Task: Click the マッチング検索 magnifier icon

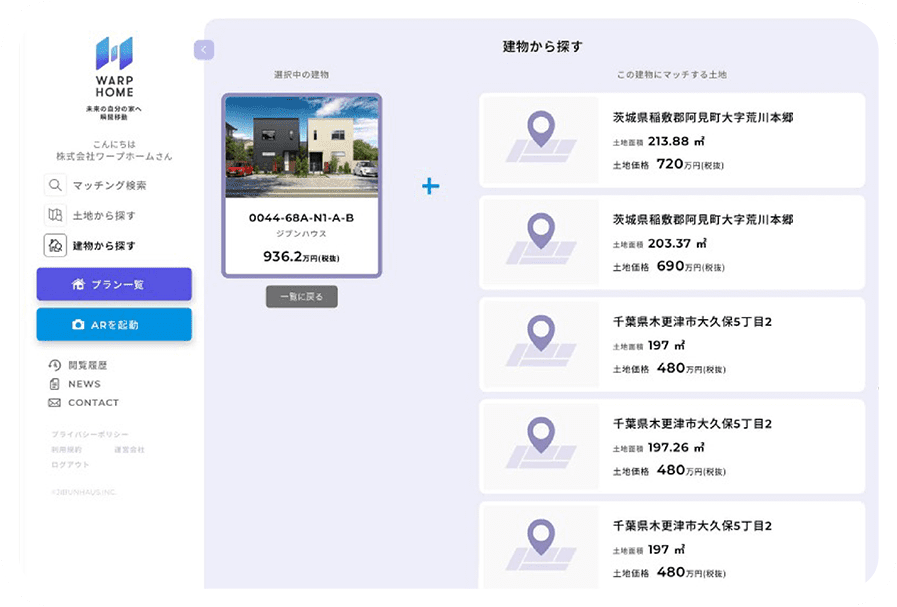Action: click(x=55, y=185)
